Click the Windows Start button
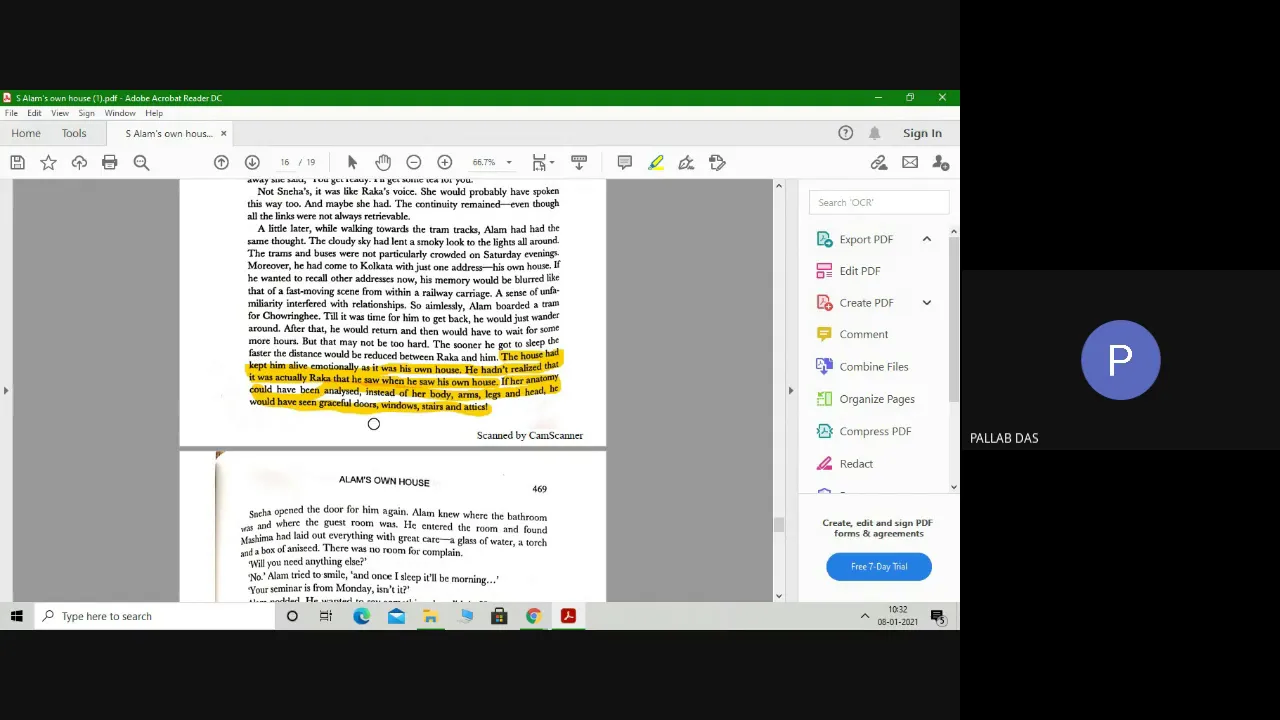This screenshot has width=1280, height=720. point(17,616)
